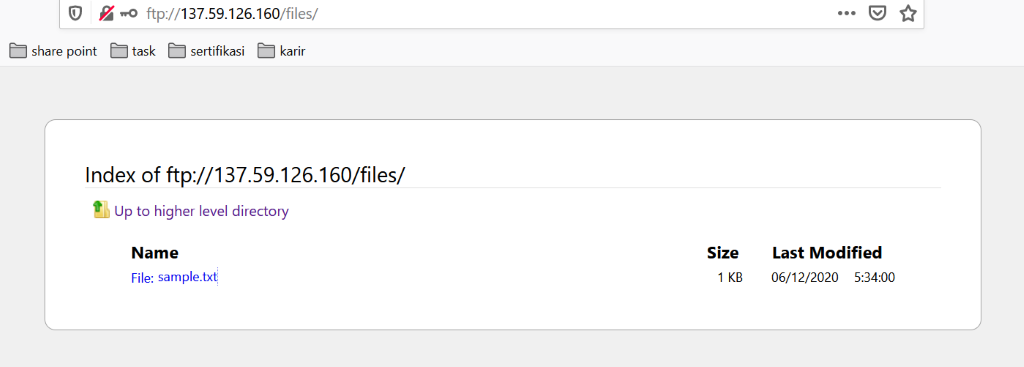Bookmark this page with the star

point(908,13)
